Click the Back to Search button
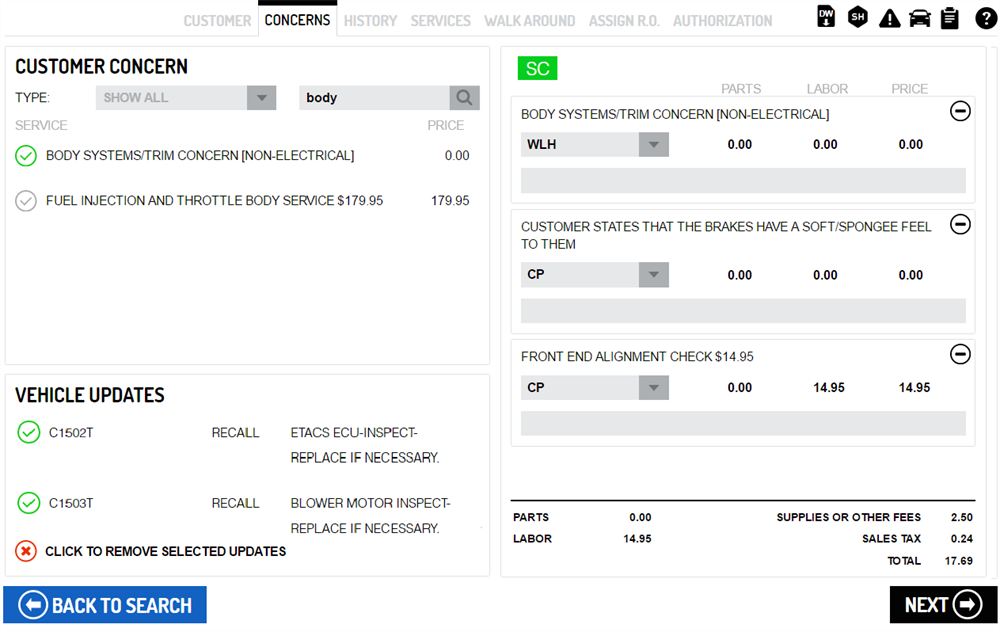Screen dimensions: 1000x632 pyautogui.click(x=105, y=605)
